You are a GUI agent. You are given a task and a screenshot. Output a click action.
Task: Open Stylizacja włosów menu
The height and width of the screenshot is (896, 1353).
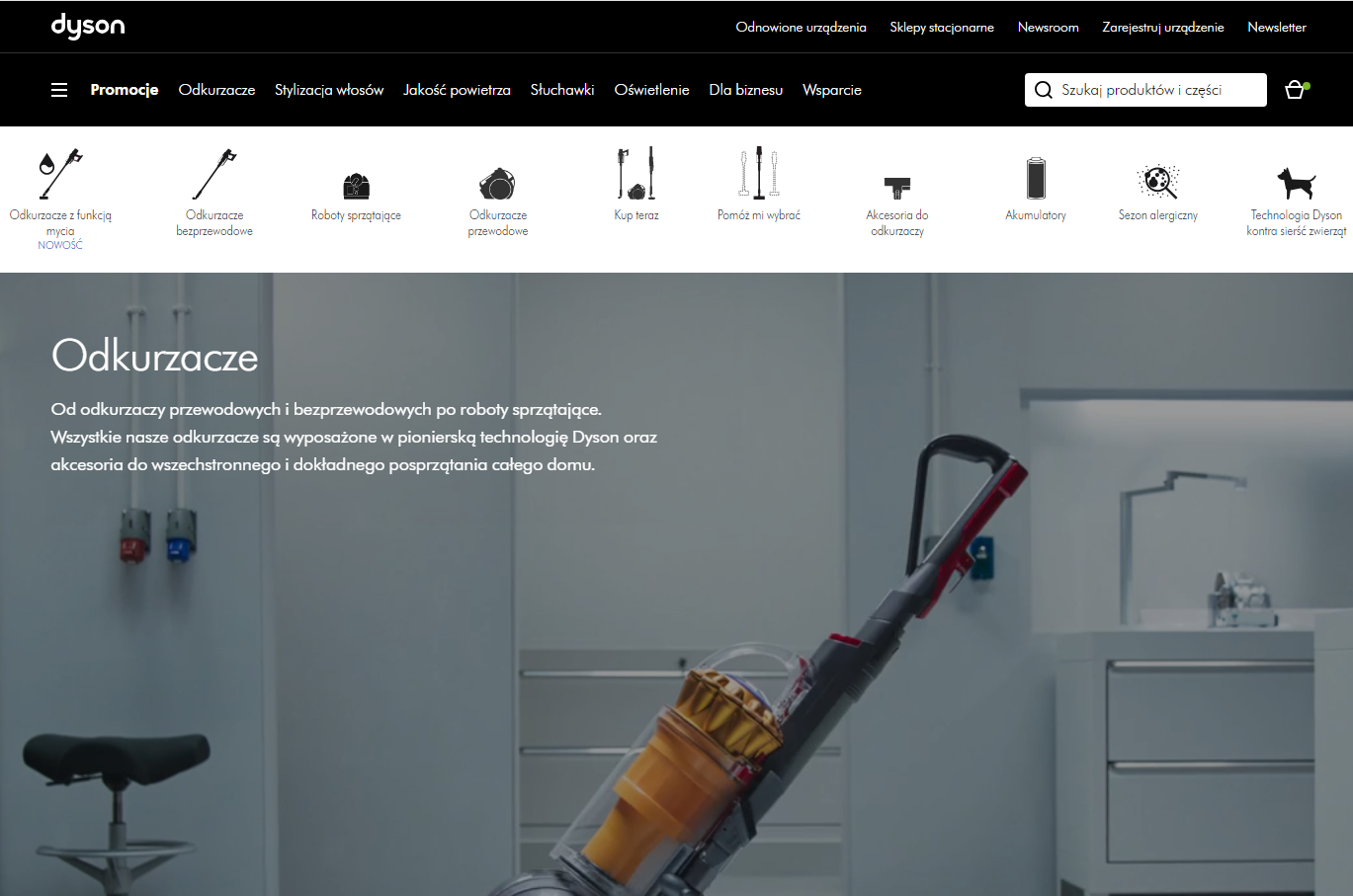coord(329,90)
